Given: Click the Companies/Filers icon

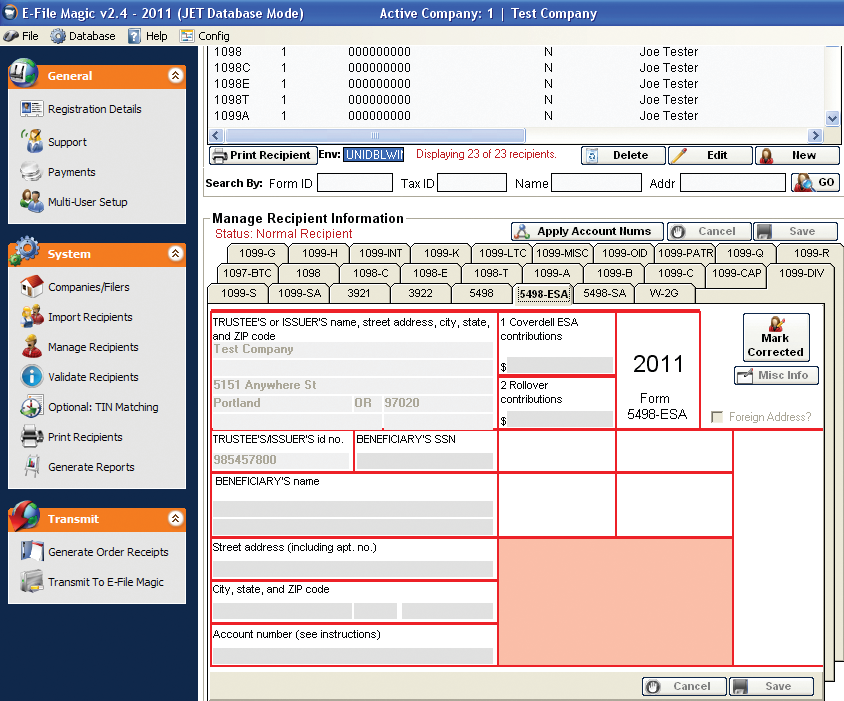Looking at the screenshot, I should pos(31,287).
